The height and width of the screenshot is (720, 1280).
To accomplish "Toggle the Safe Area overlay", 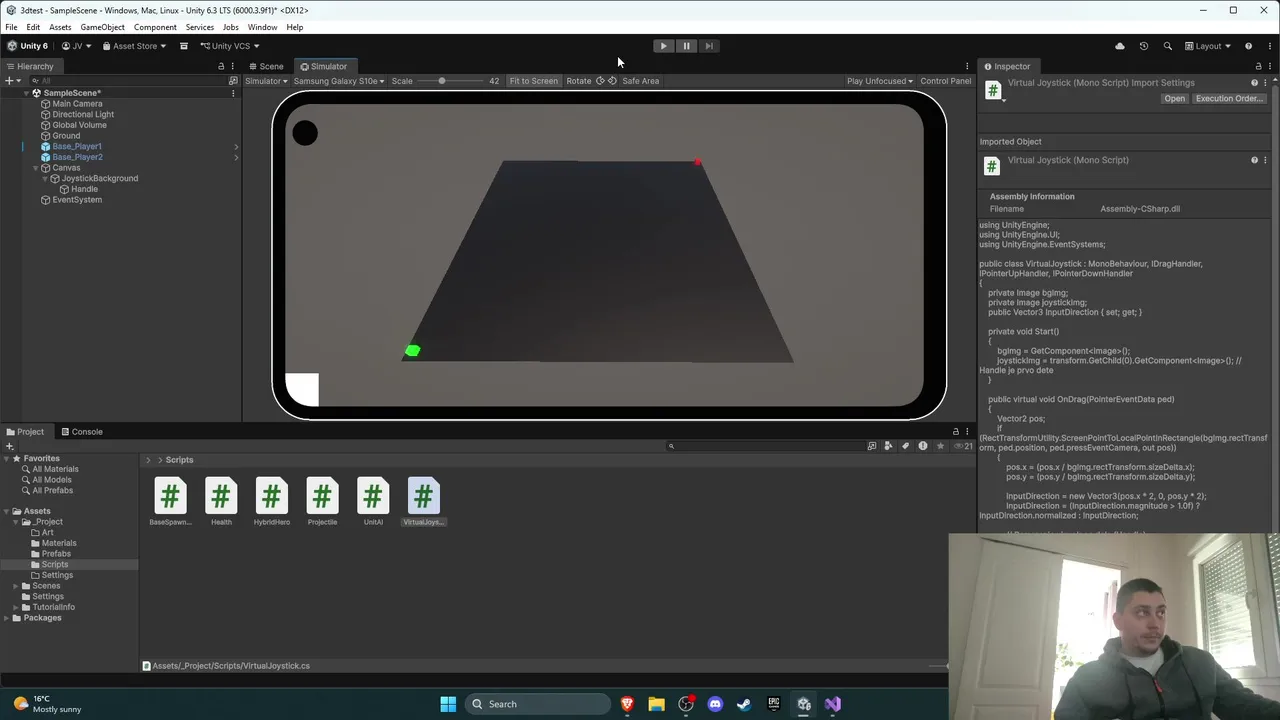I will 640,81.
